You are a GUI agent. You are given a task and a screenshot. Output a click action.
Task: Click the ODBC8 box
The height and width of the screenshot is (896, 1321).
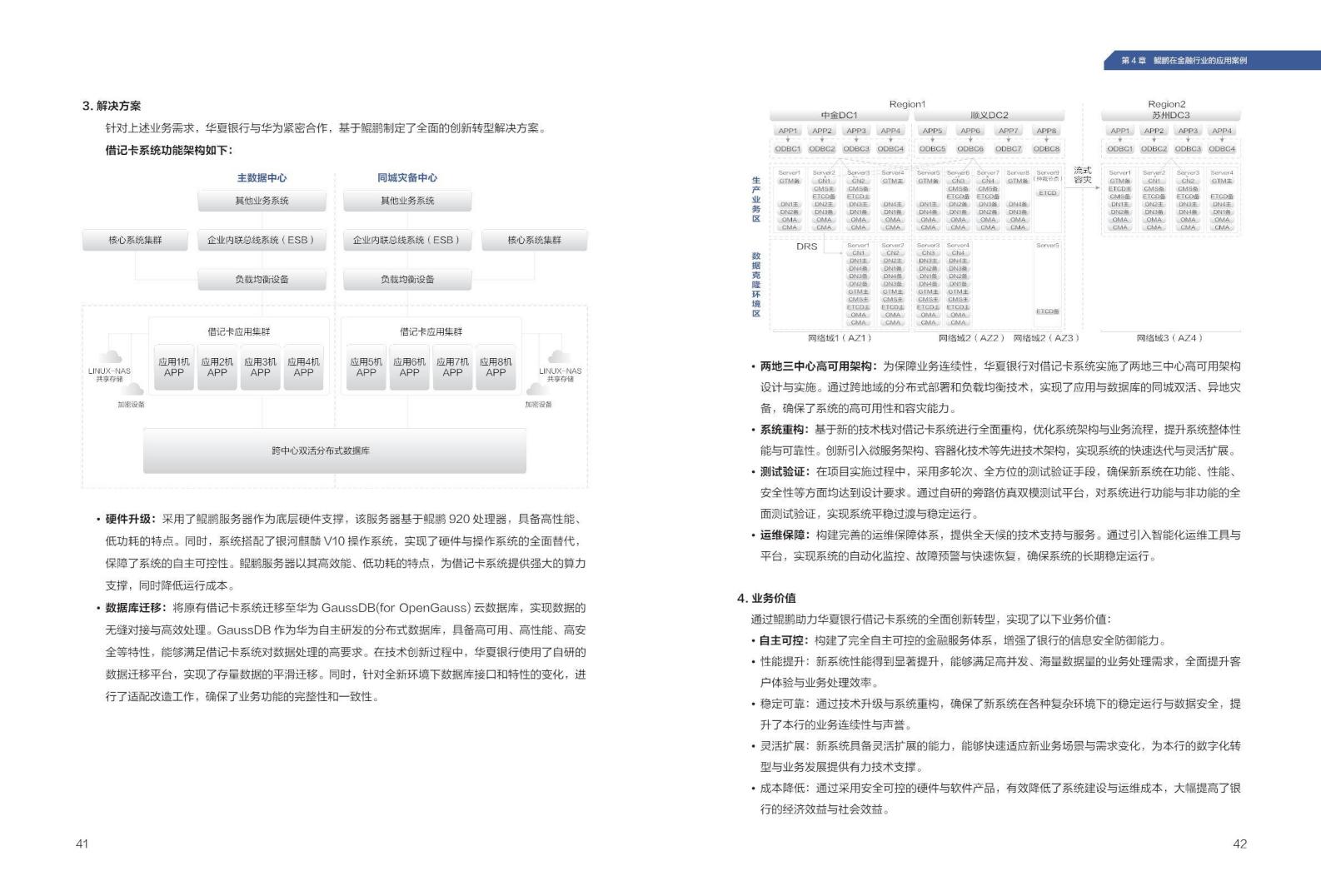(1046, 149)
